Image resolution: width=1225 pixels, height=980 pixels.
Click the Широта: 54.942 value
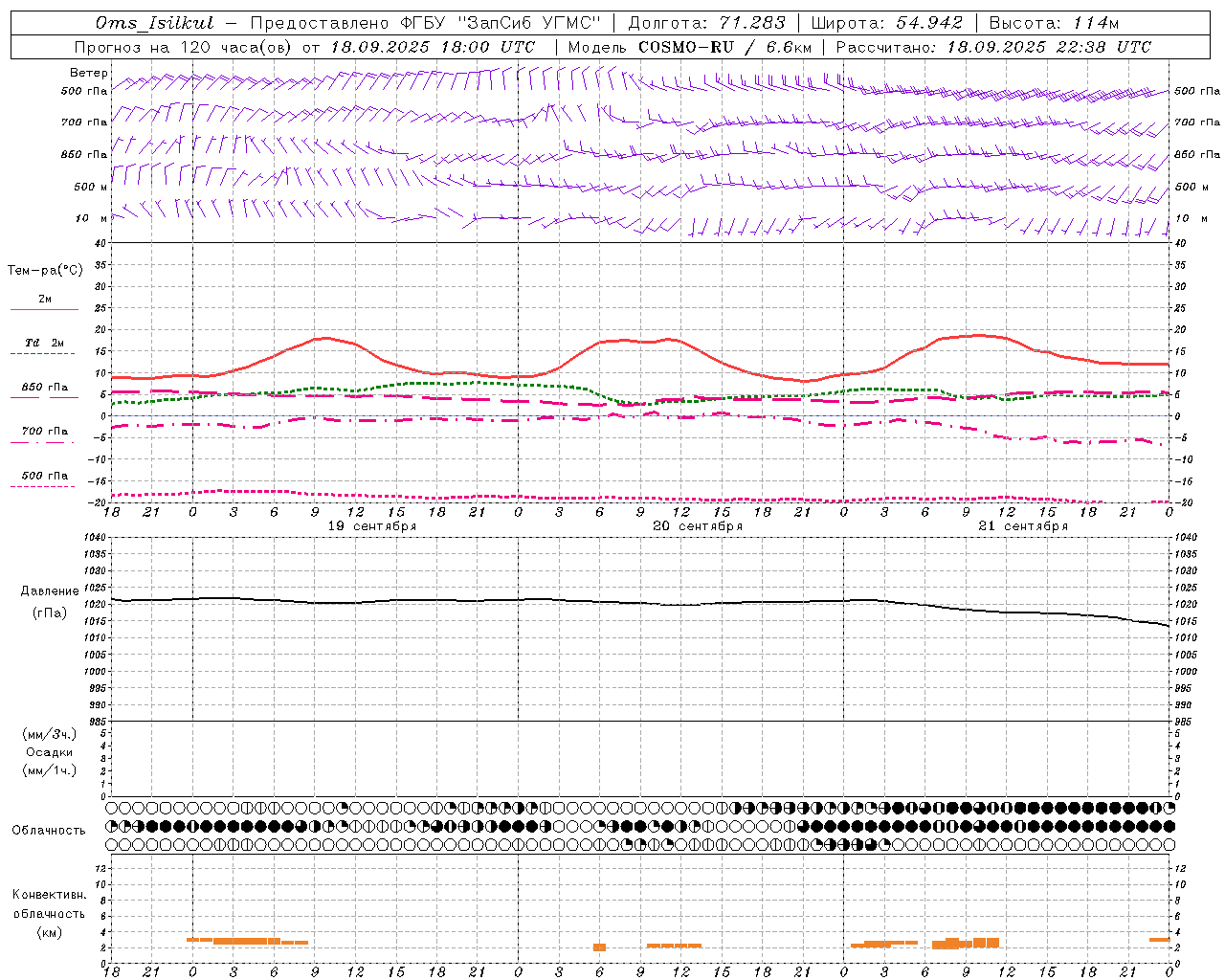click(886, 23)
